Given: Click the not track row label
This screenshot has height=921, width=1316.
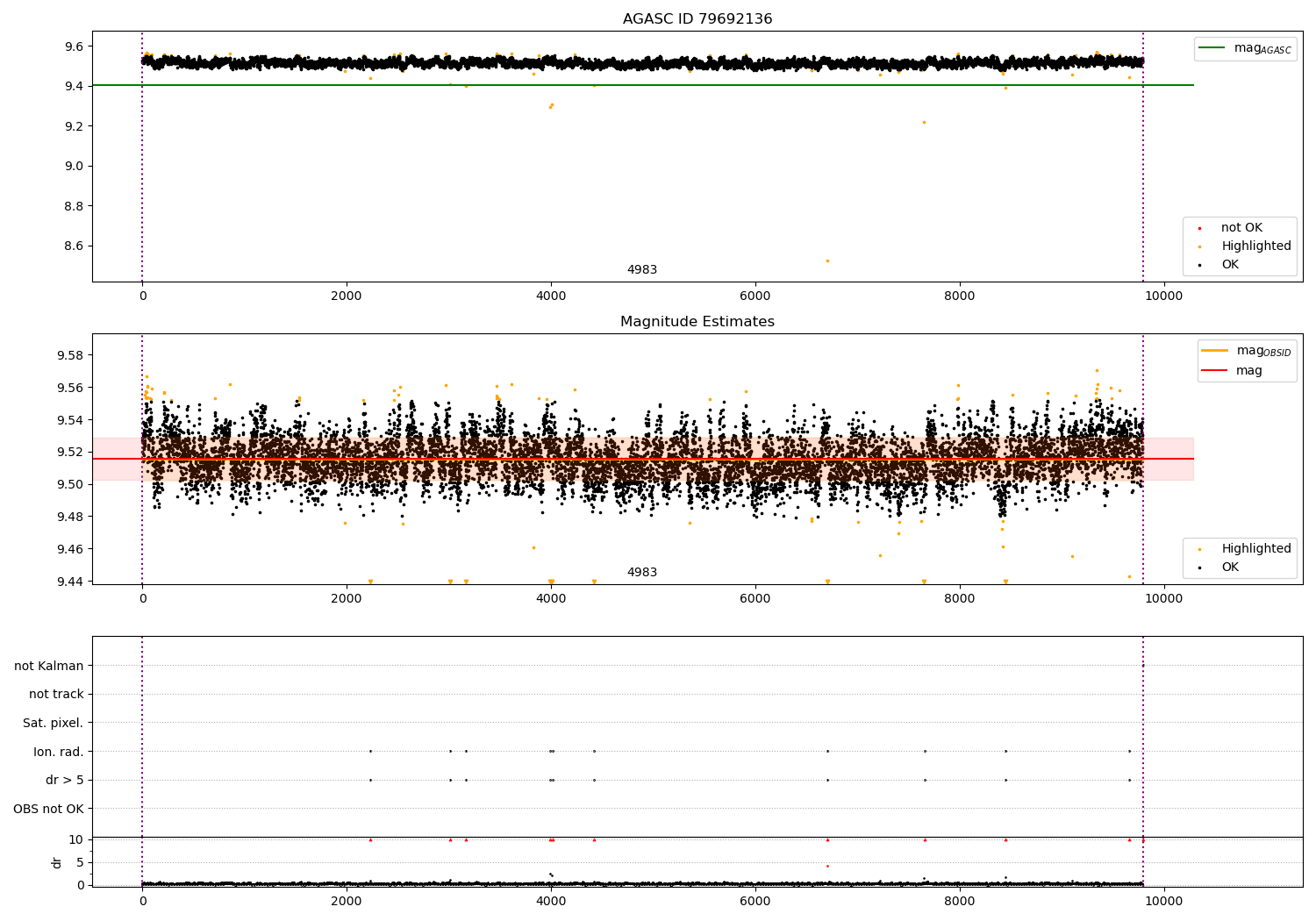Looking at the screenshot, I should pyautogui.click(x=56, y=695).
